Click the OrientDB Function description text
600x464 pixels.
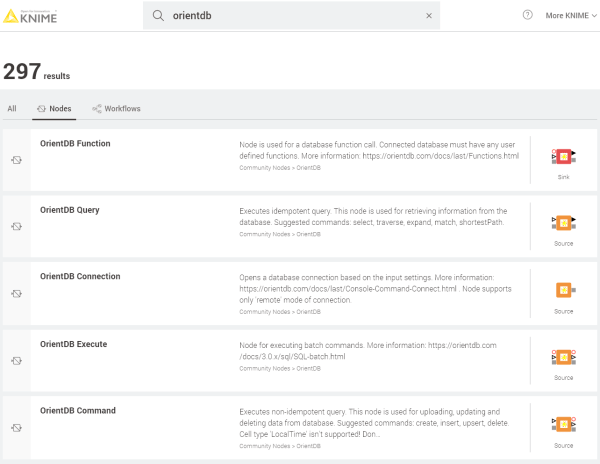coord(379,150)
